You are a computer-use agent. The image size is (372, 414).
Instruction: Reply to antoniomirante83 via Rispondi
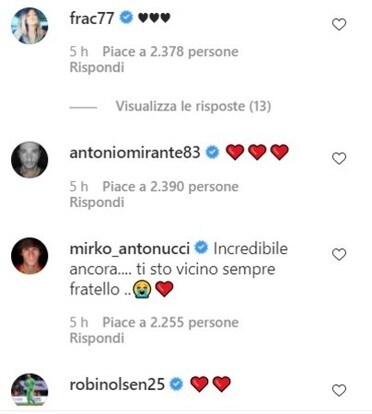tap(97, 202)
